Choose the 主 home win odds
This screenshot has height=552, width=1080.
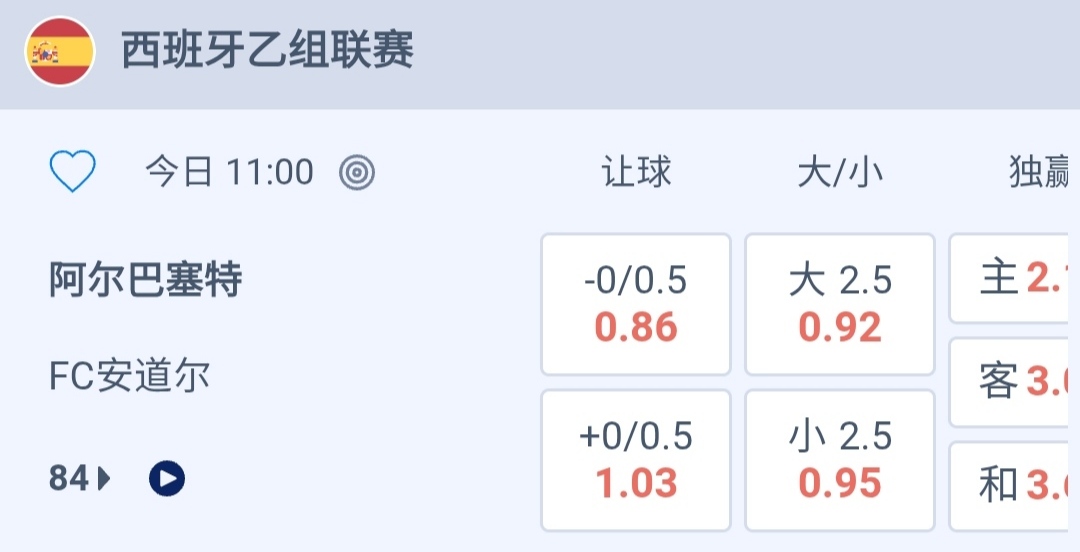[x=1015, y=279]
